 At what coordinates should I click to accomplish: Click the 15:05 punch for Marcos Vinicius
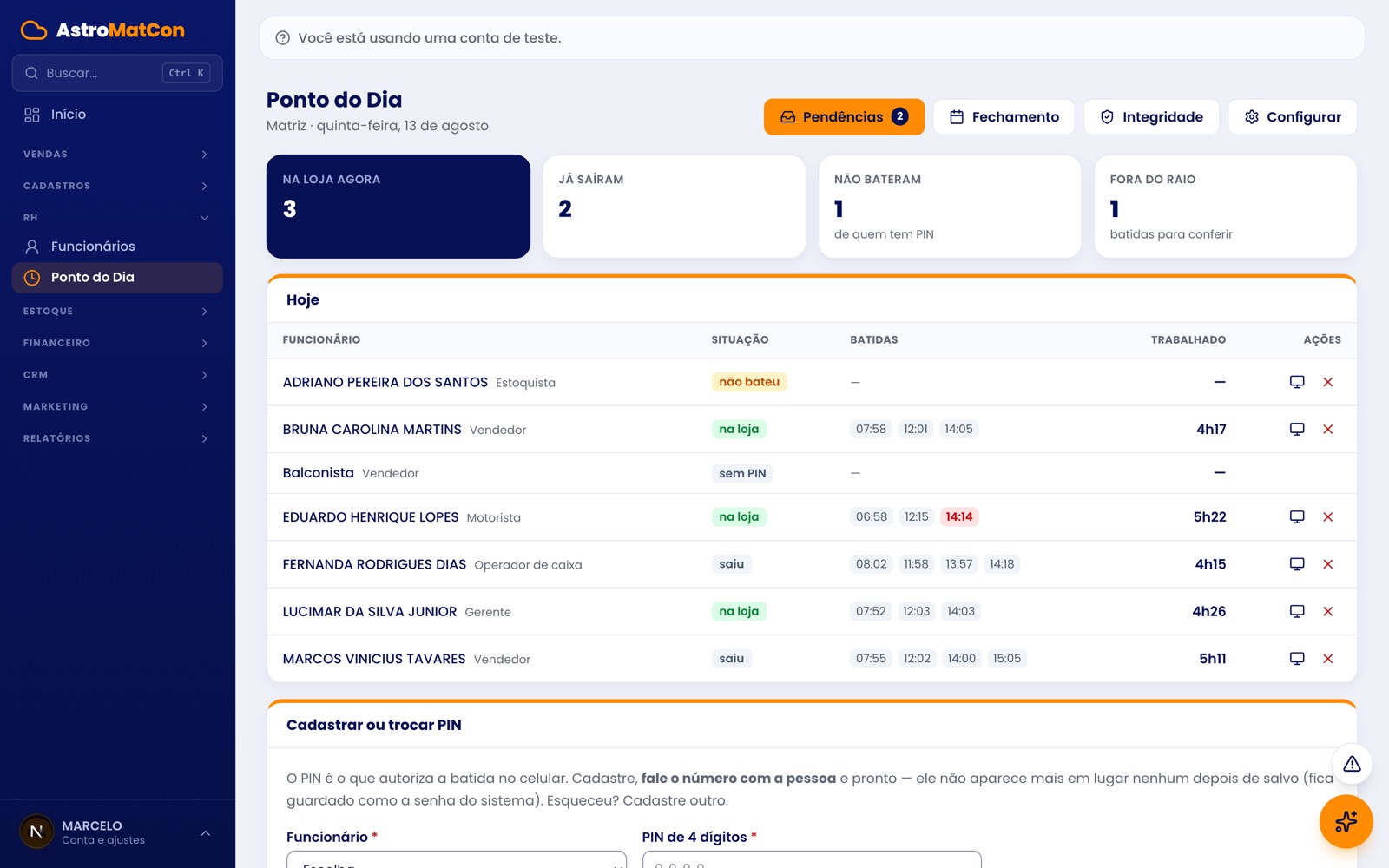[1007, 659]
